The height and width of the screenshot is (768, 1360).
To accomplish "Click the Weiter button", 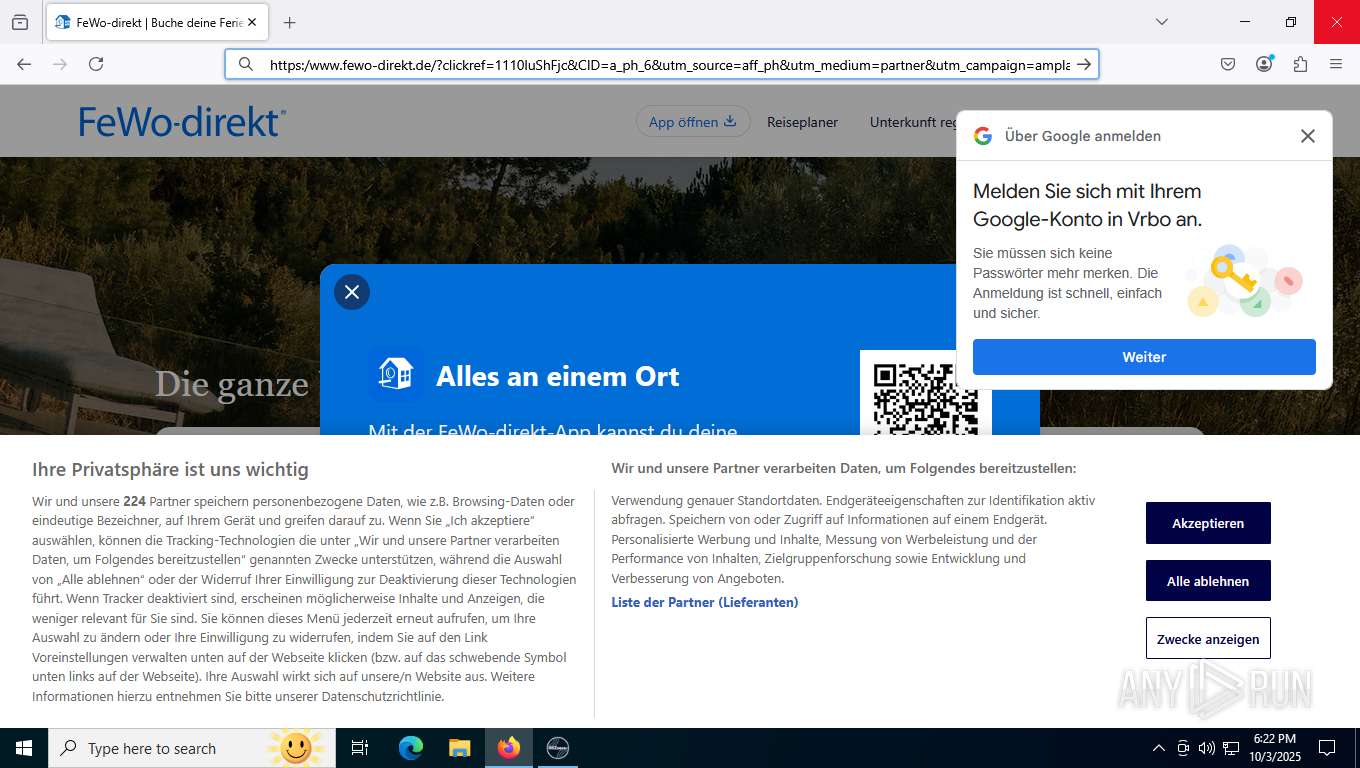I will pos(1144,357).
